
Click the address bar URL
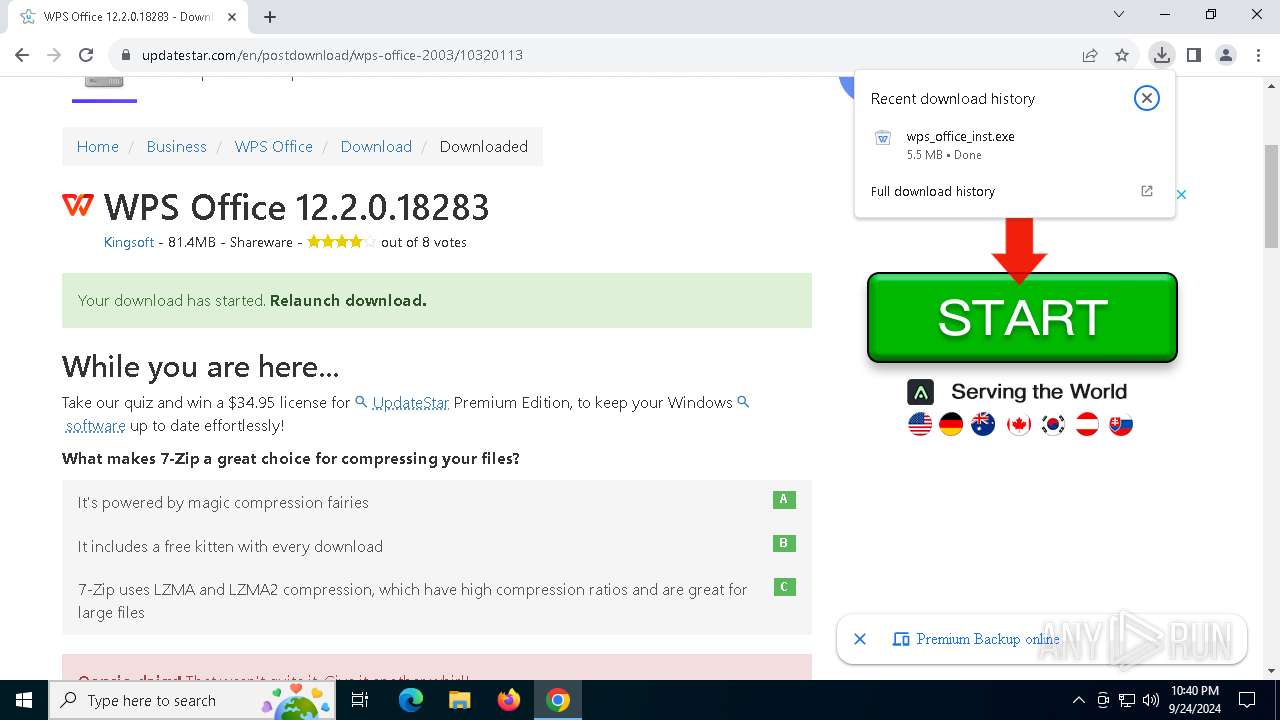(x=332, y=55)
